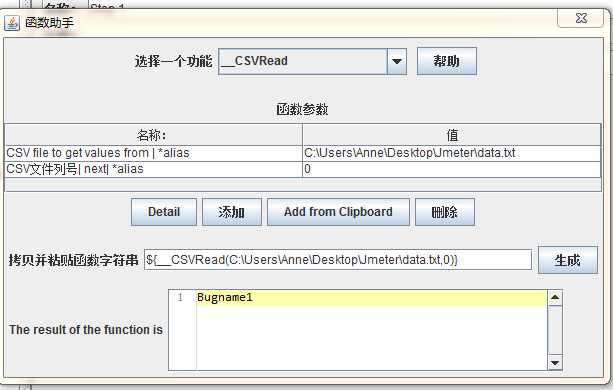
Task: Click the Detail button
Action: [164, 212]
